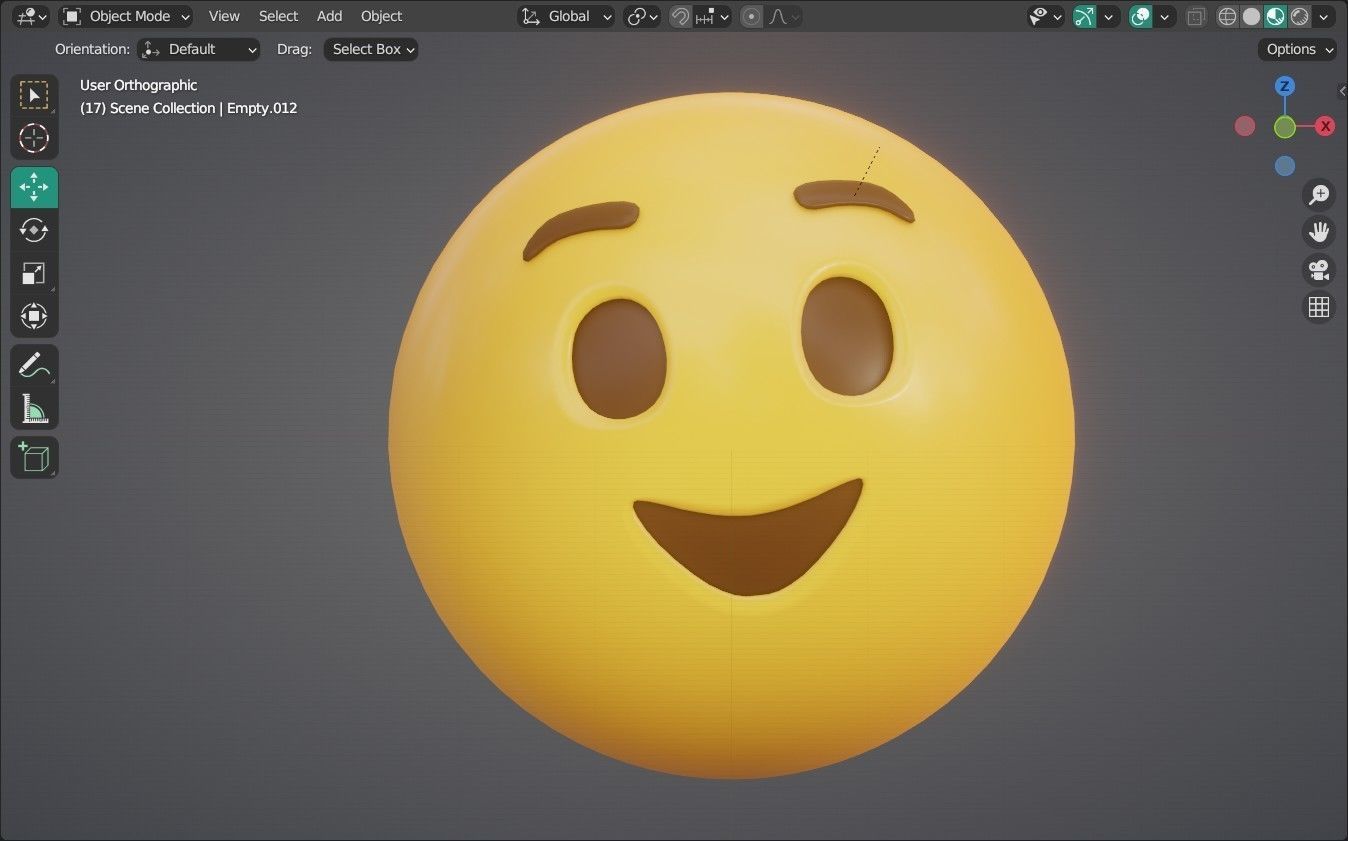This screenshot has height=841, width=1348.
Task: Click the 'User Orthographic' view label
Action: point(138,85)
